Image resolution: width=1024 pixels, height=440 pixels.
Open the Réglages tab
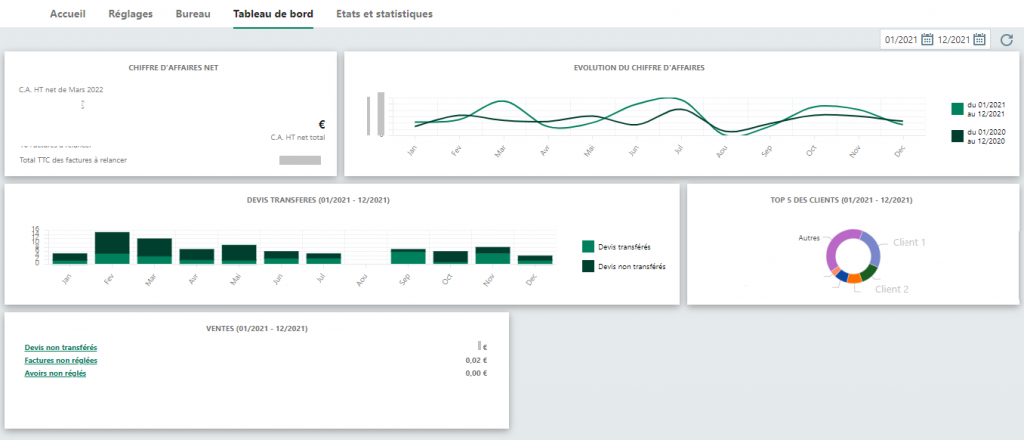tap(130, 15)
